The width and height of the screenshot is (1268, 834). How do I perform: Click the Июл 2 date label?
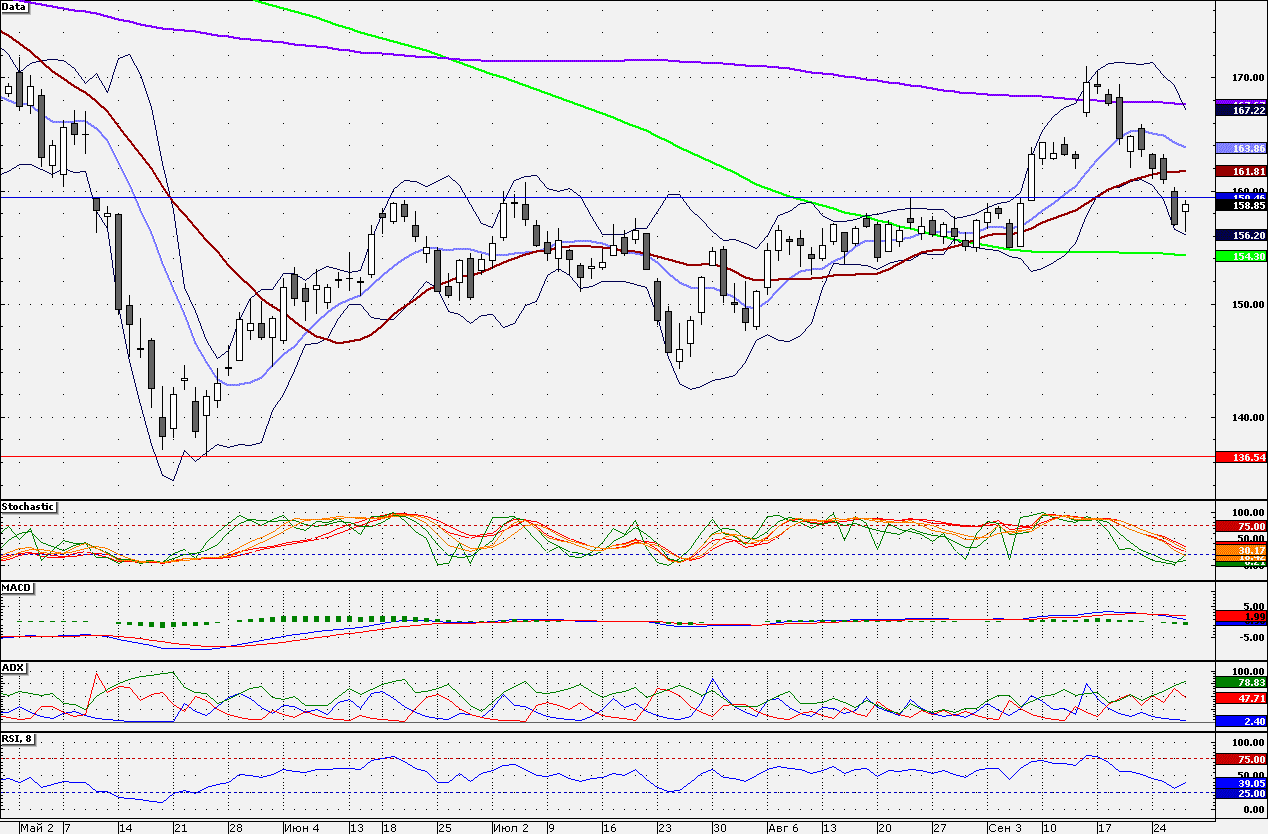[512, 828]
